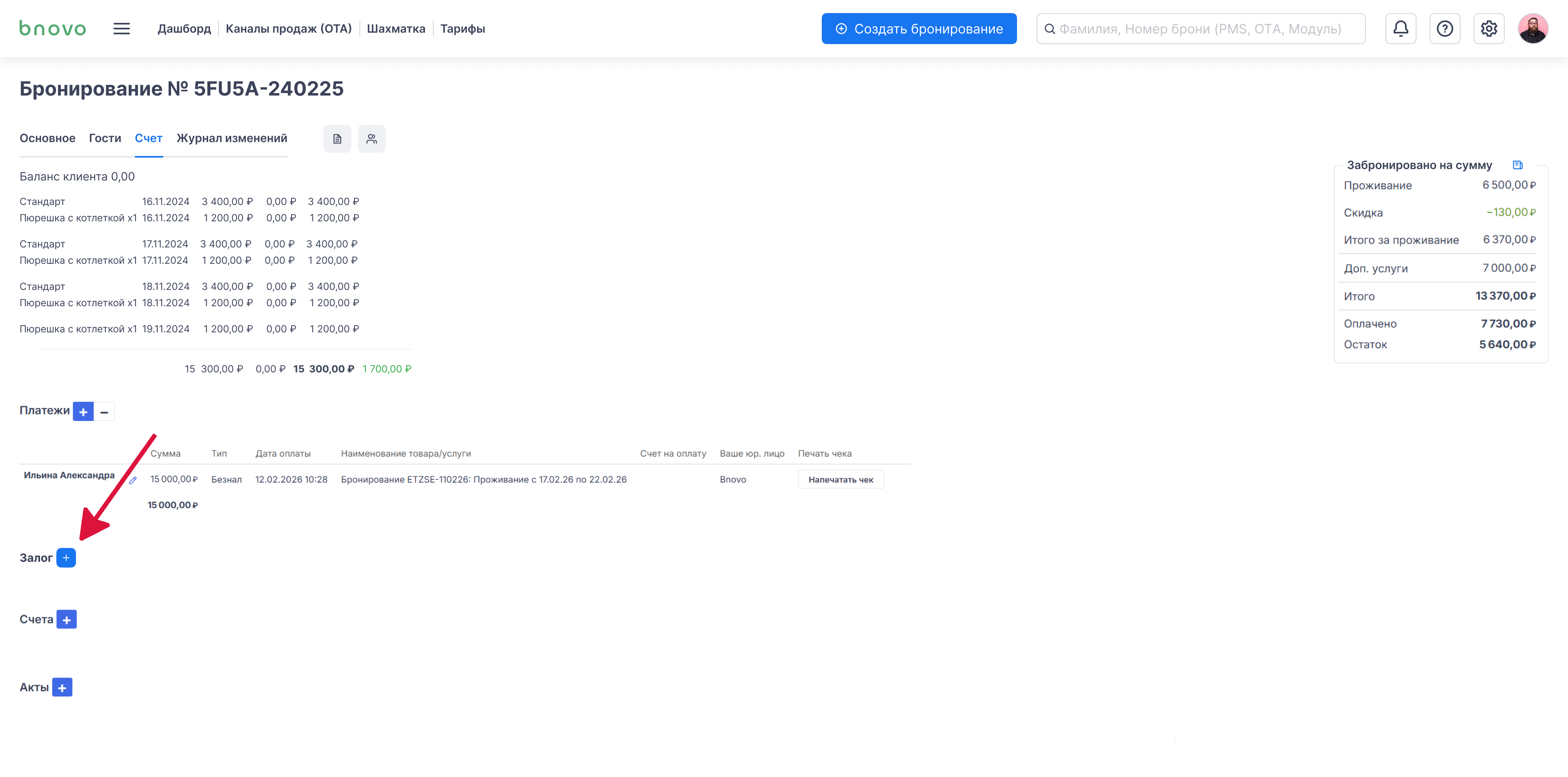Open the settings gear icon

[1489, 29]
